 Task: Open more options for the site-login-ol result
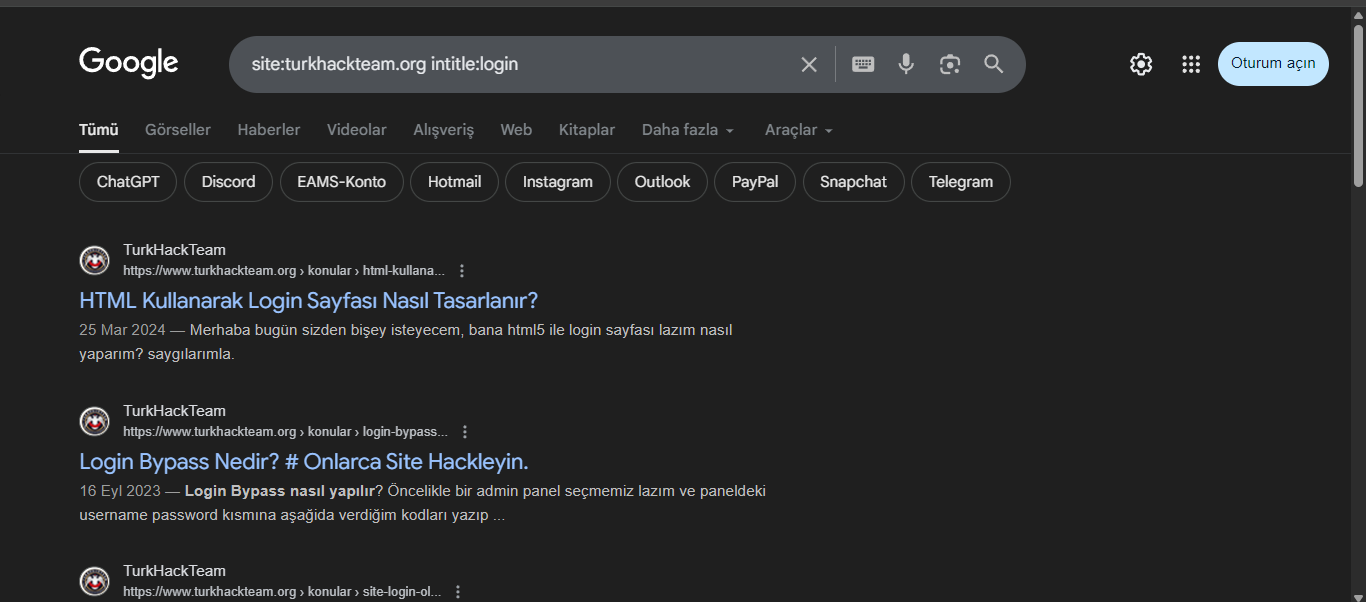458,592
